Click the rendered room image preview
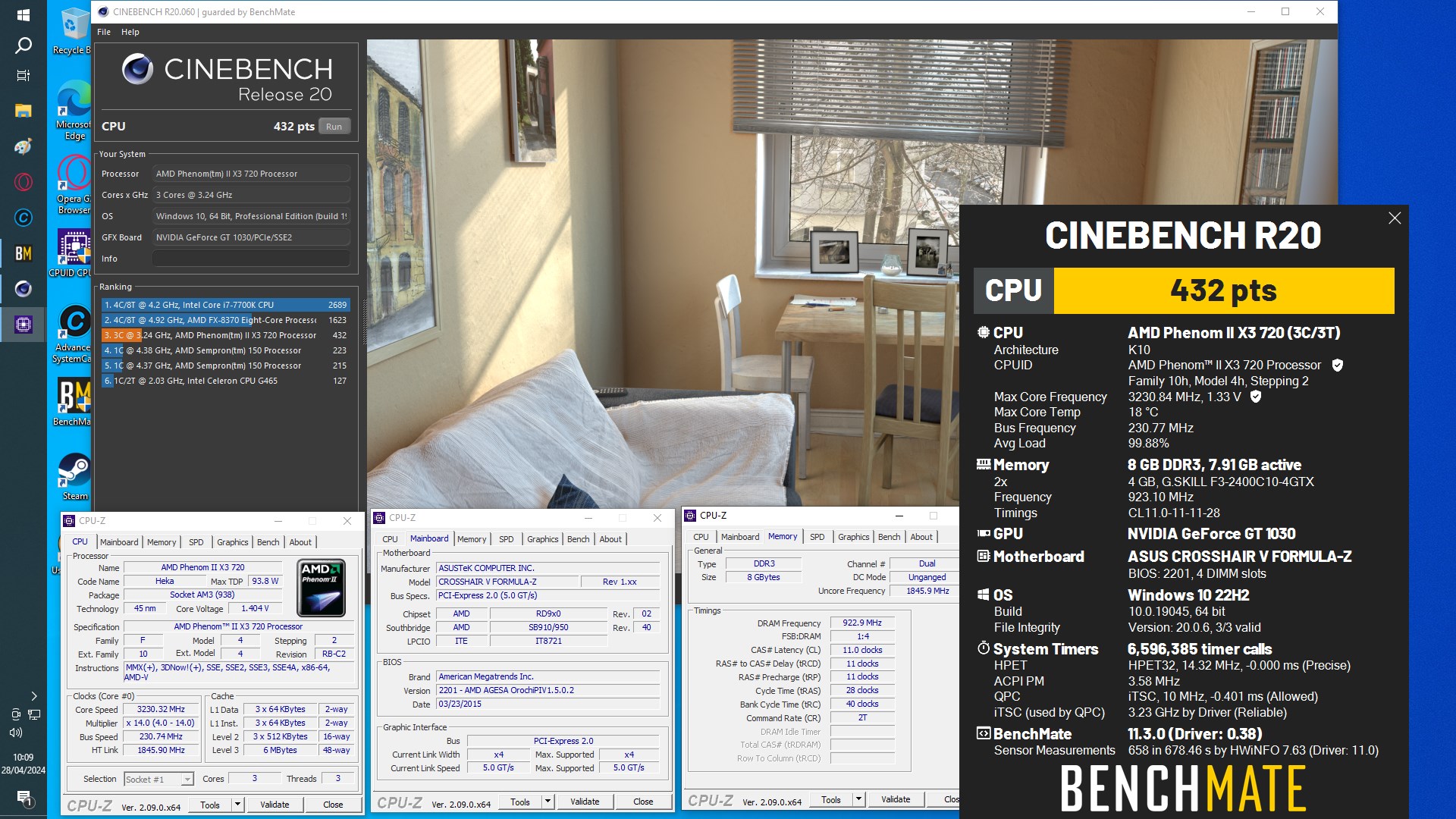Viewport: 1456px width, 819px height. point(663,273)
